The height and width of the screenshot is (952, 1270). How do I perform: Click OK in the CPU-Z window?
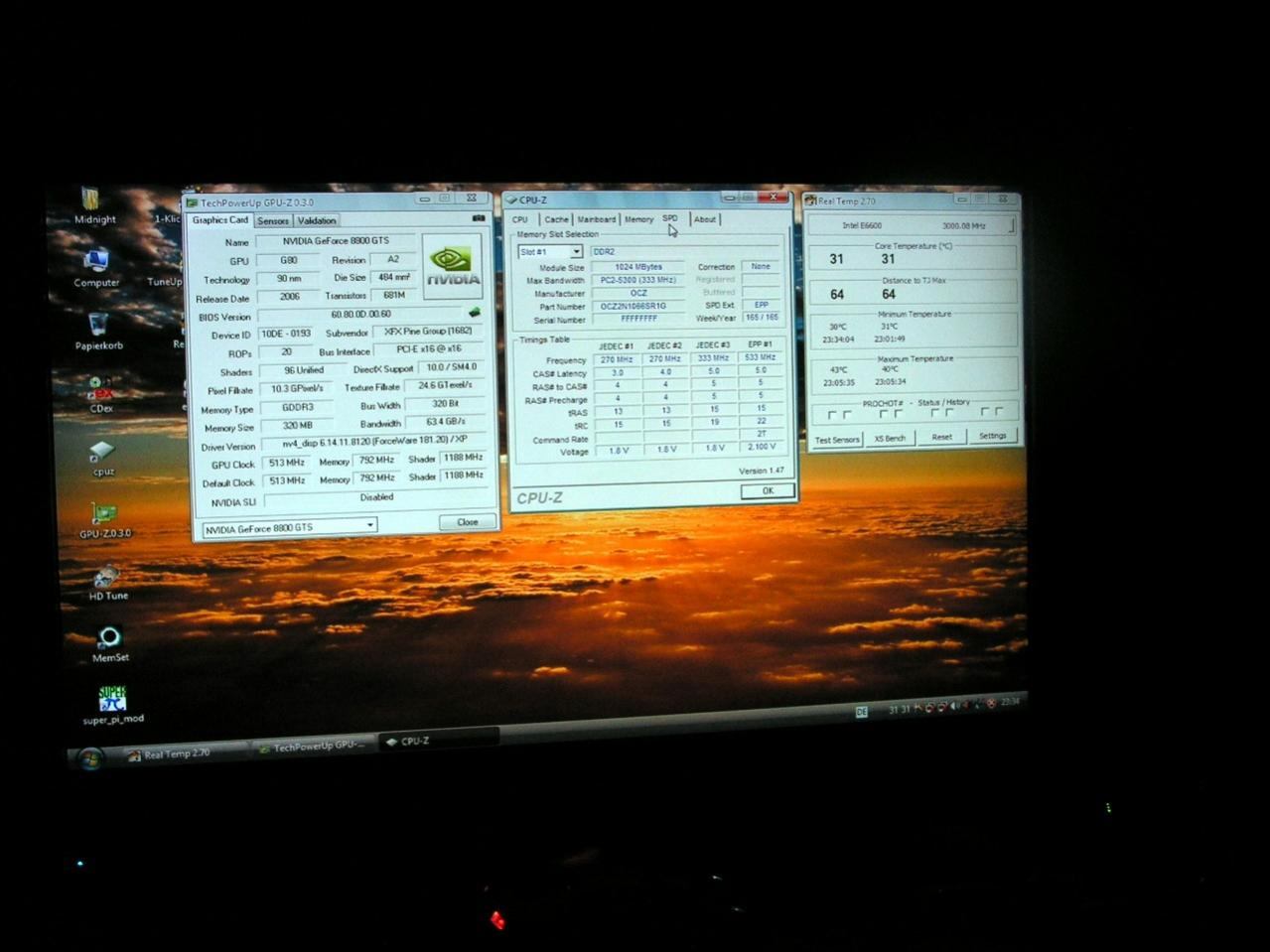768,490
